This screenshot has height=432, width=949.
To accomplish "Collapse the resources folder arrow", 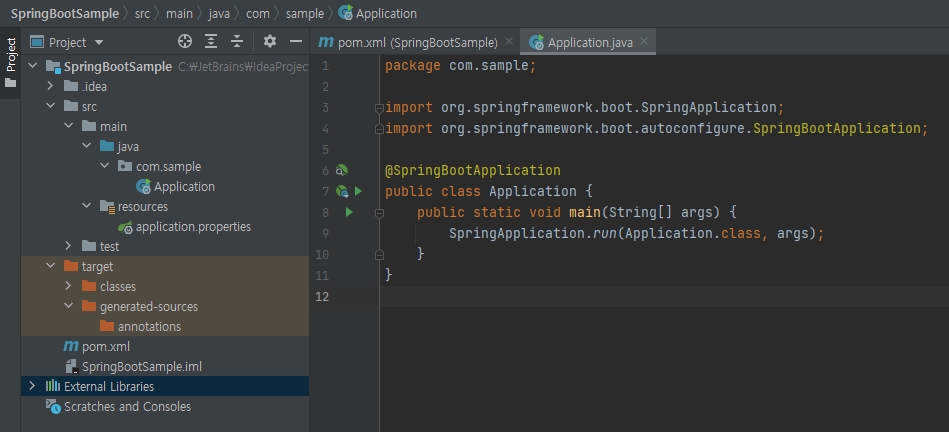I will coord(87,206).
